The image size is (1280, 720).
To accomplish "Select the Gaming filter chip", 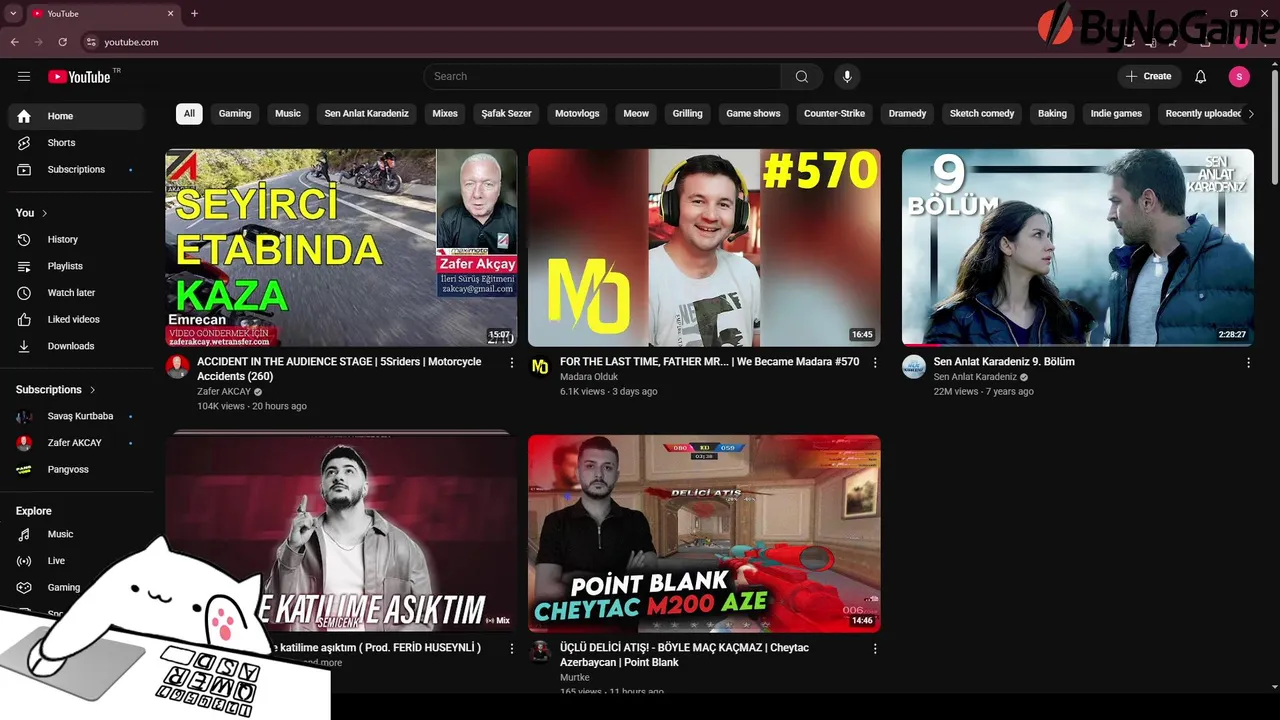I will 235,114.
